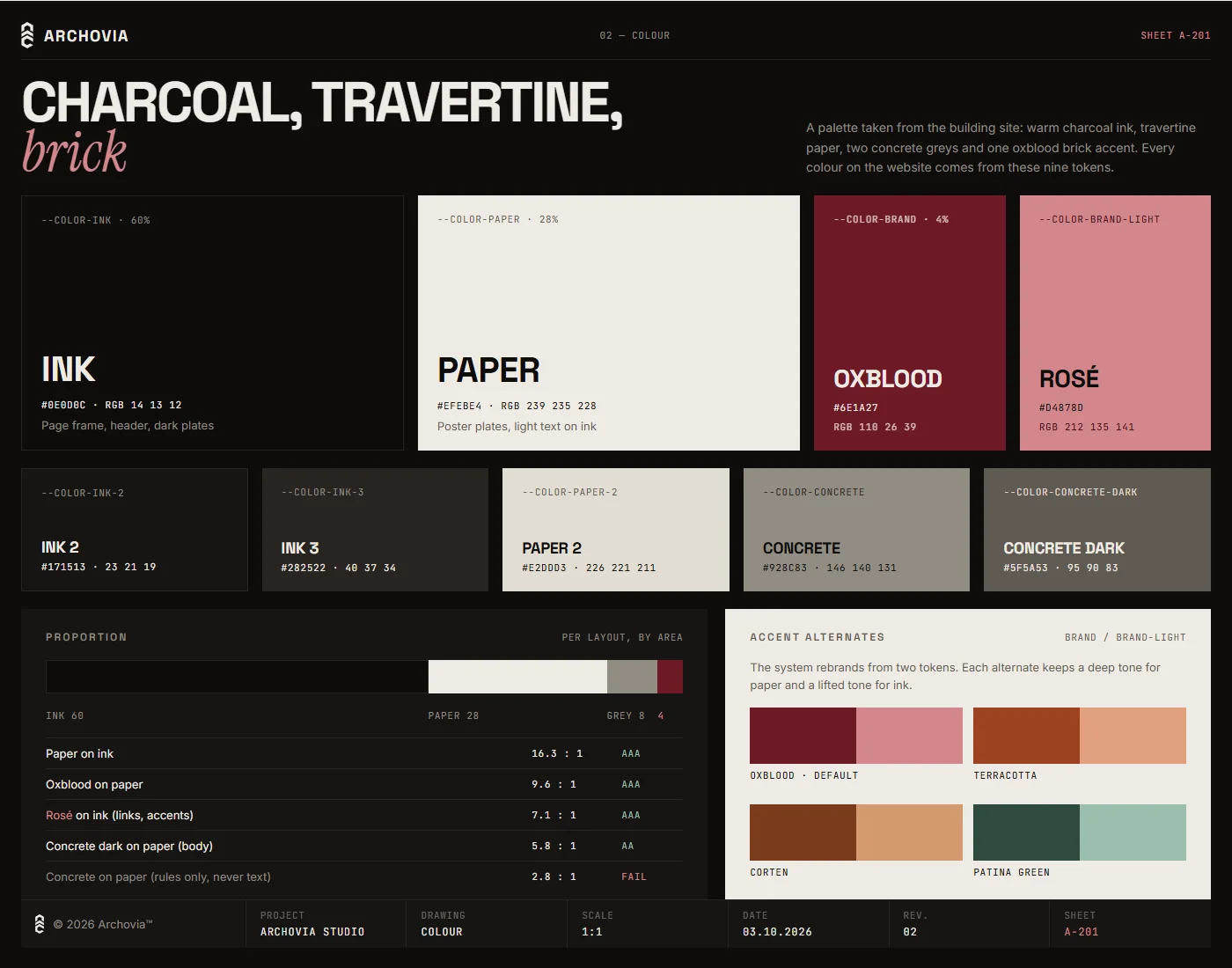Select the Ink colour swatch card

click(x=212, y=323)
